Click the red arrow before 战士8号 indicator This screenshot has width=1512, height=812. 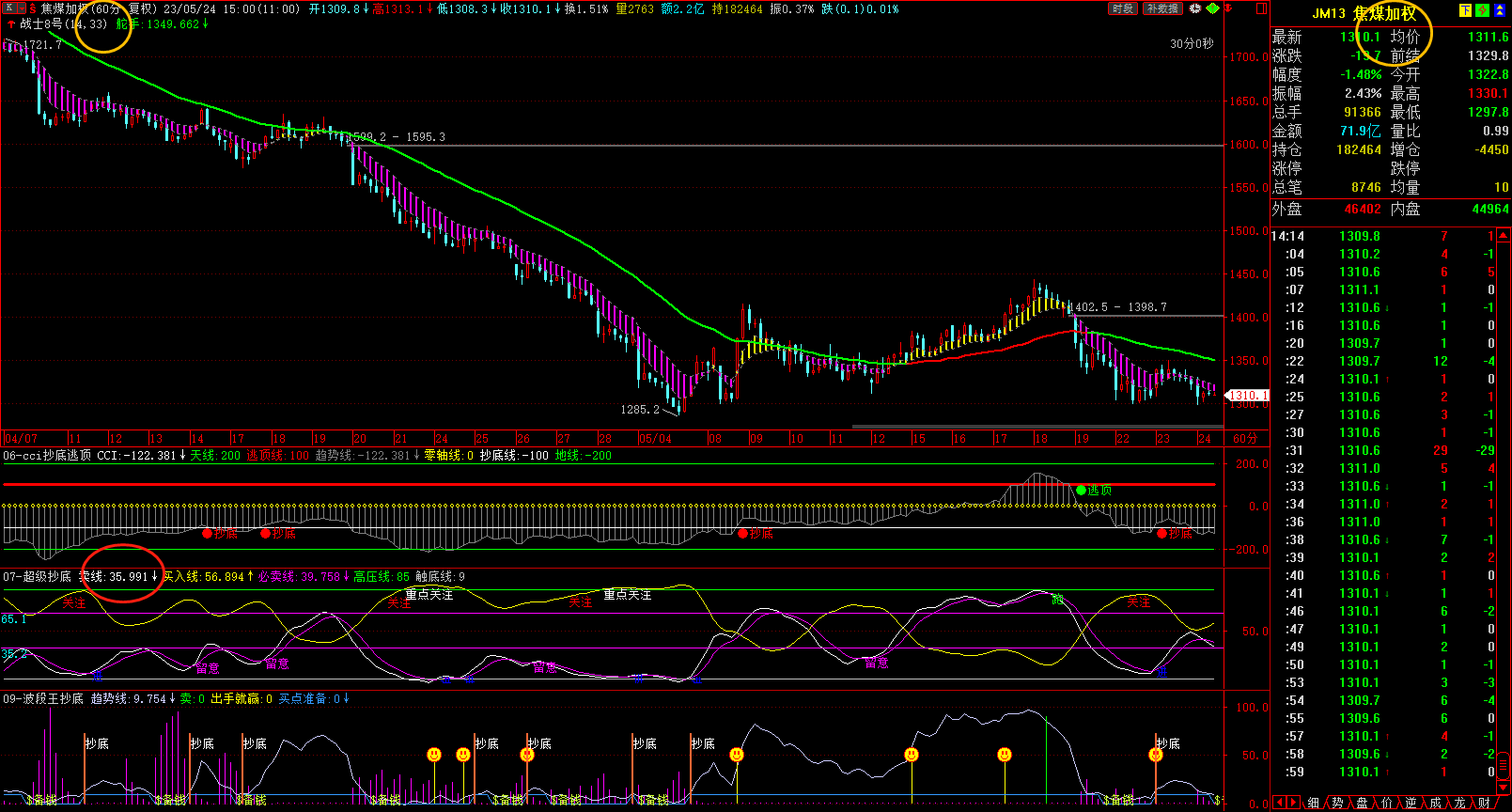tap(10, 24)
